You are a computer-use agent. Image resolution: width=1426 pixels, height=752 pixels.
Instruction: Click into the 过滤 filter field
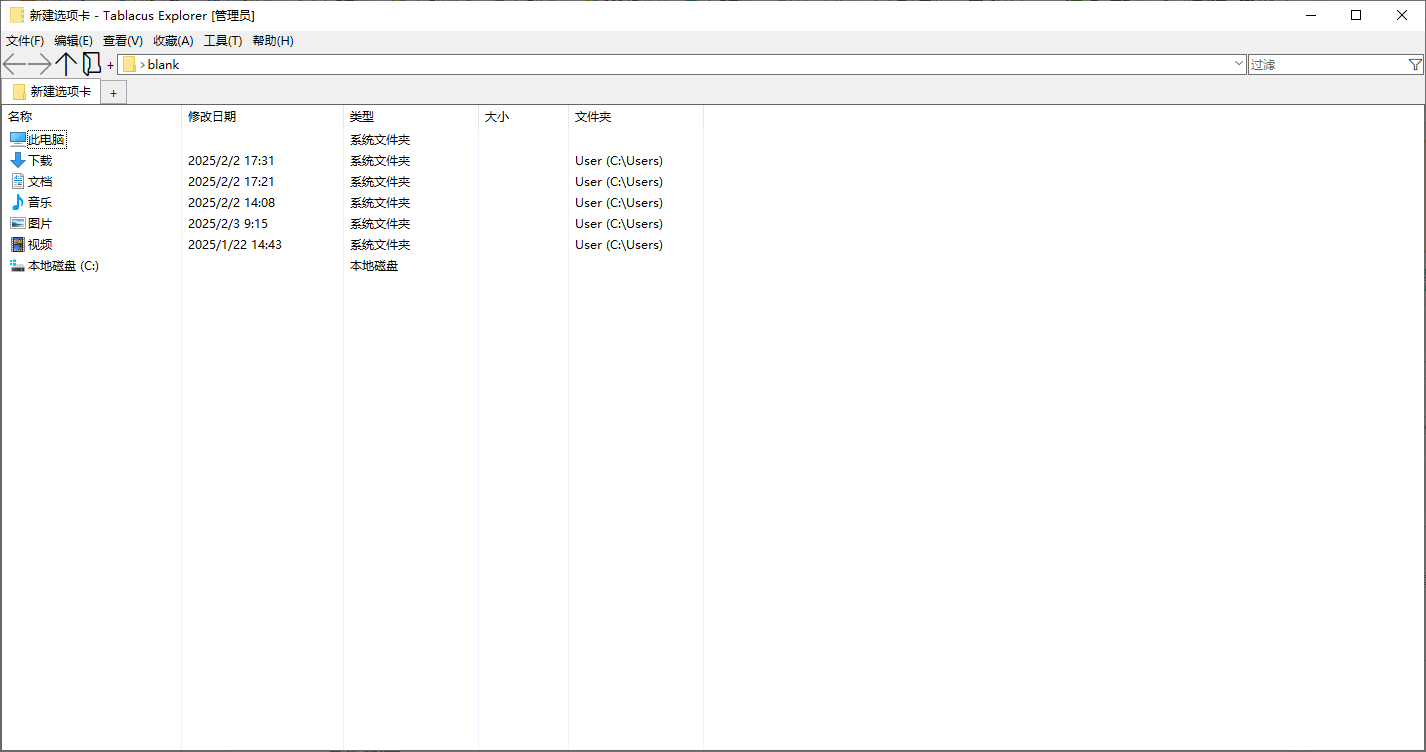(x=1327, y=64)
